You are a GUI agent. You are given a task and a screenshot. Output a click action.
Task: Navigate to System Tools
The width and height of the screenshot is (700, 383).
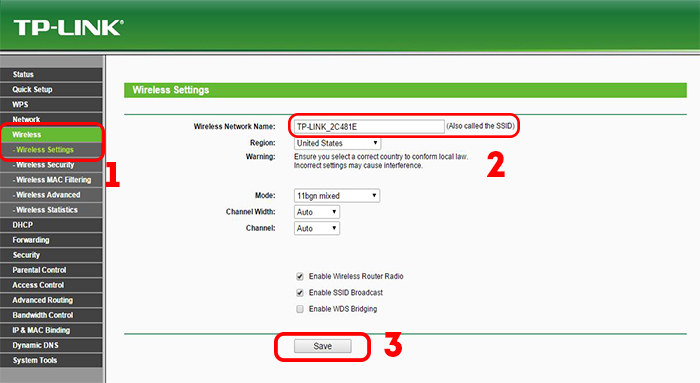coord(51,360)
